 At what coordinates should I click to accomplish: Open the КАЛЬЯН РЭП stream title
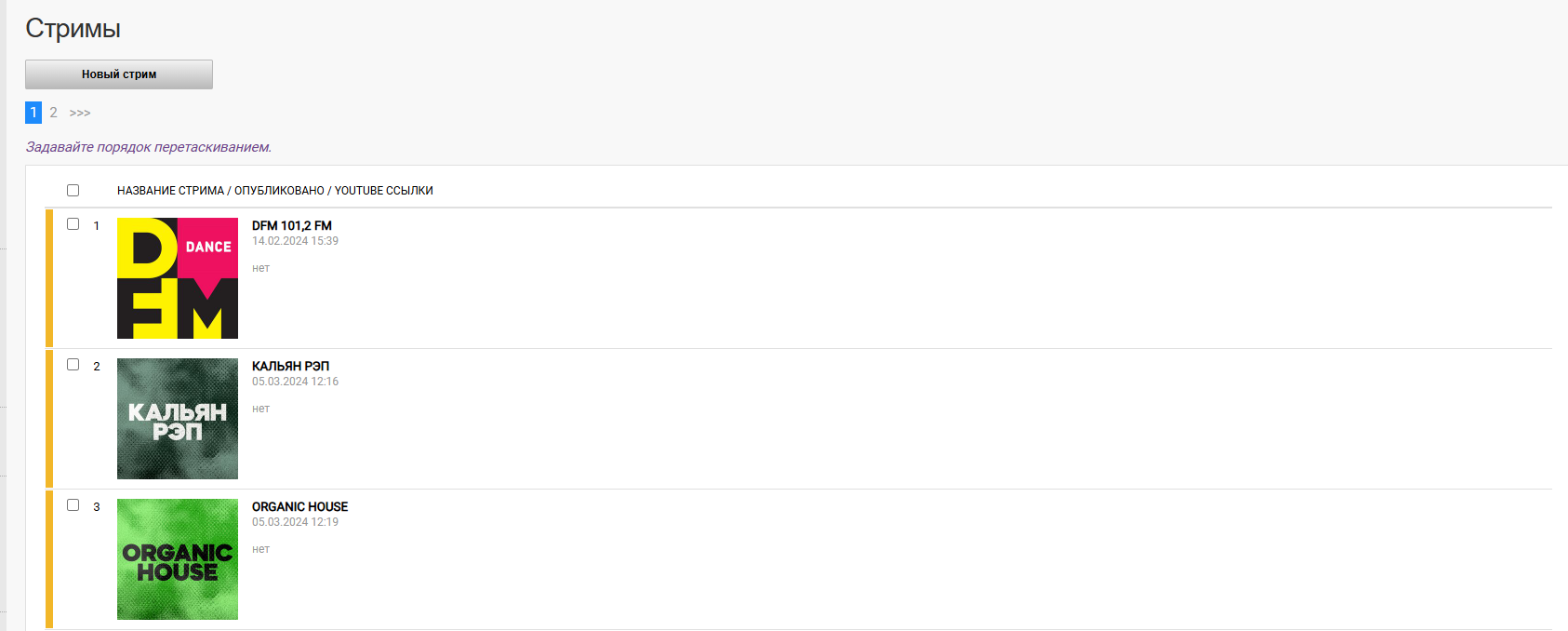pyautogui.click(x=290, y=366)
